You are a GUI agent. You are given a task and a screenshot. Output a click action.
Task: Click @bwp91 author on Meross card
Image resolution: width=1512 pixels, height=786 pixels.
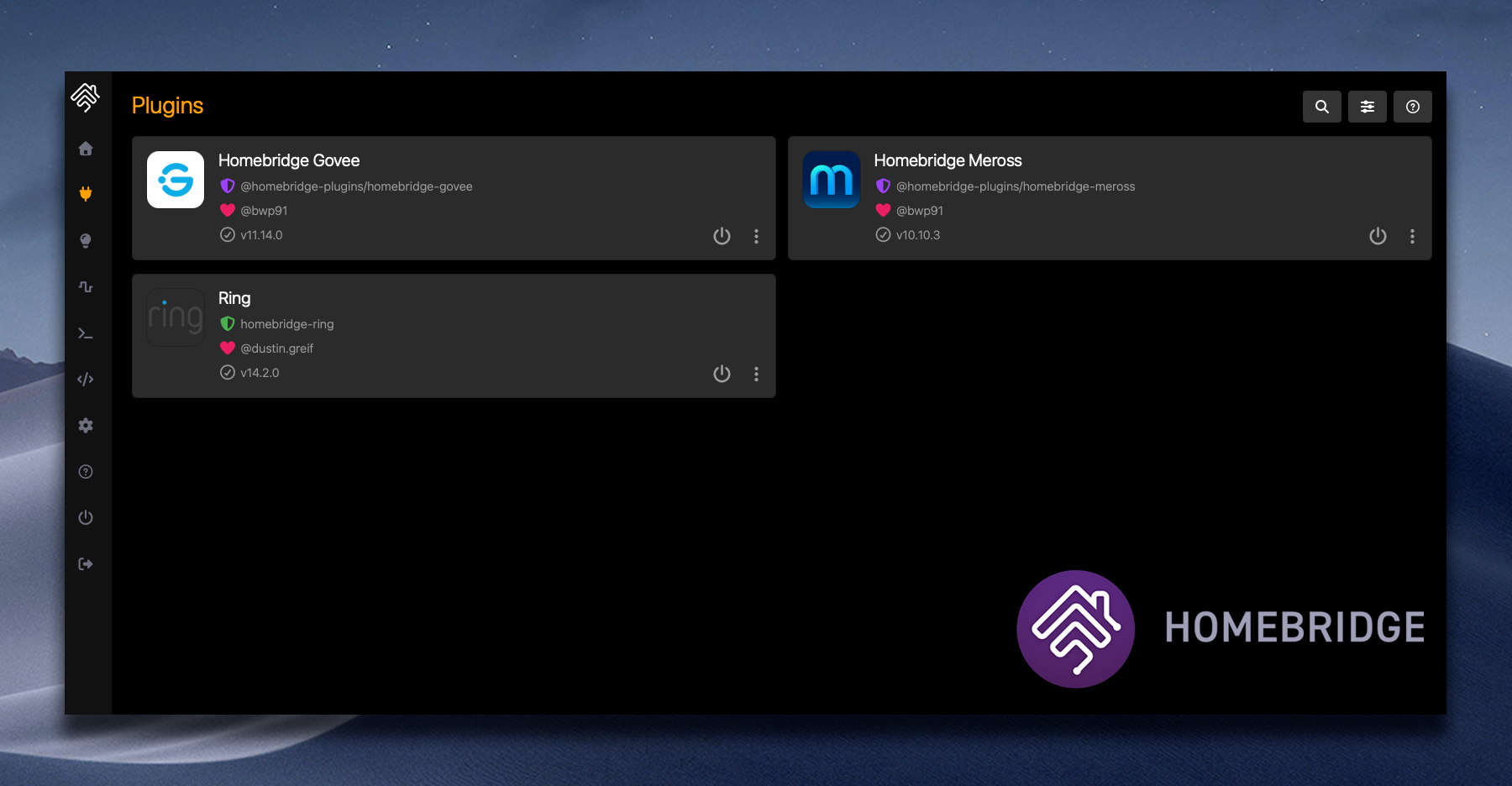[x=920, y=211]
